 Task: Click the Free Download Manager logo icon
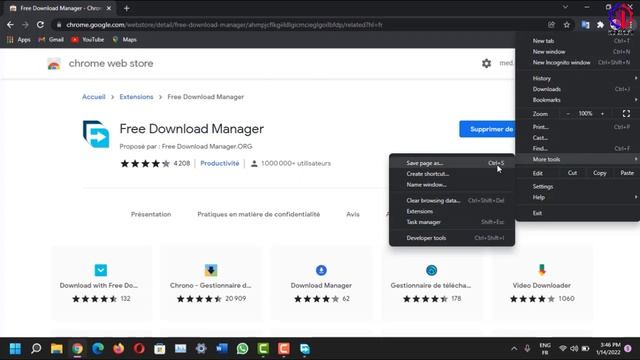click(x=96, y=134)
